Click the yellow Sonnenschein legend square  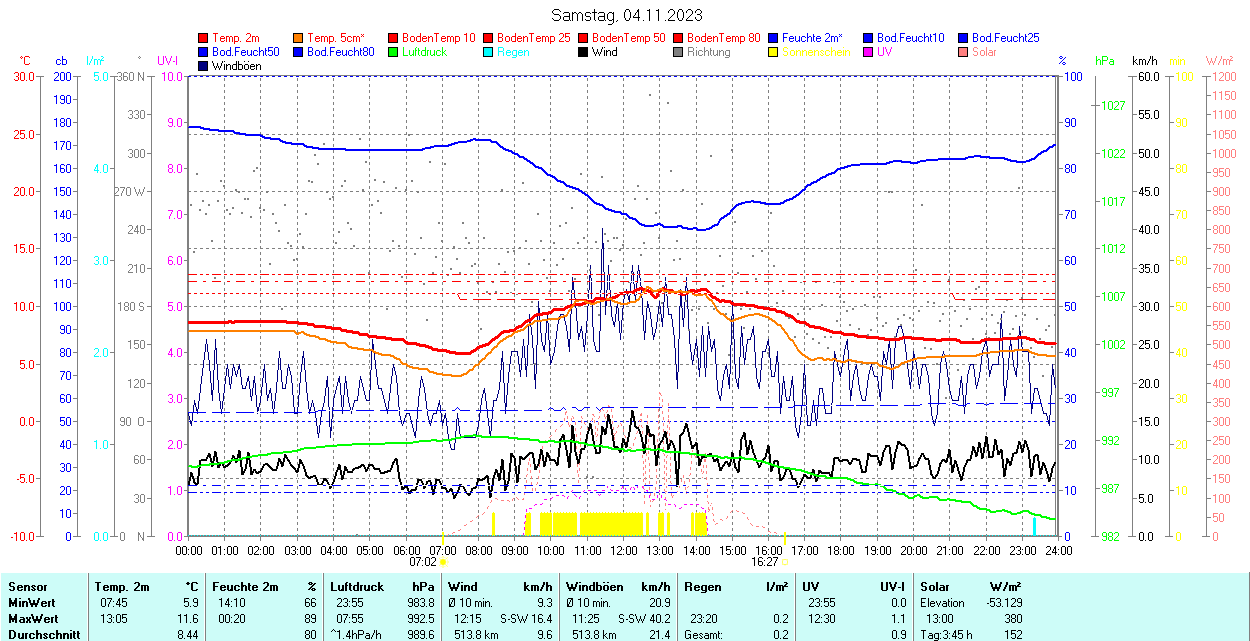[x=774, y=52]
